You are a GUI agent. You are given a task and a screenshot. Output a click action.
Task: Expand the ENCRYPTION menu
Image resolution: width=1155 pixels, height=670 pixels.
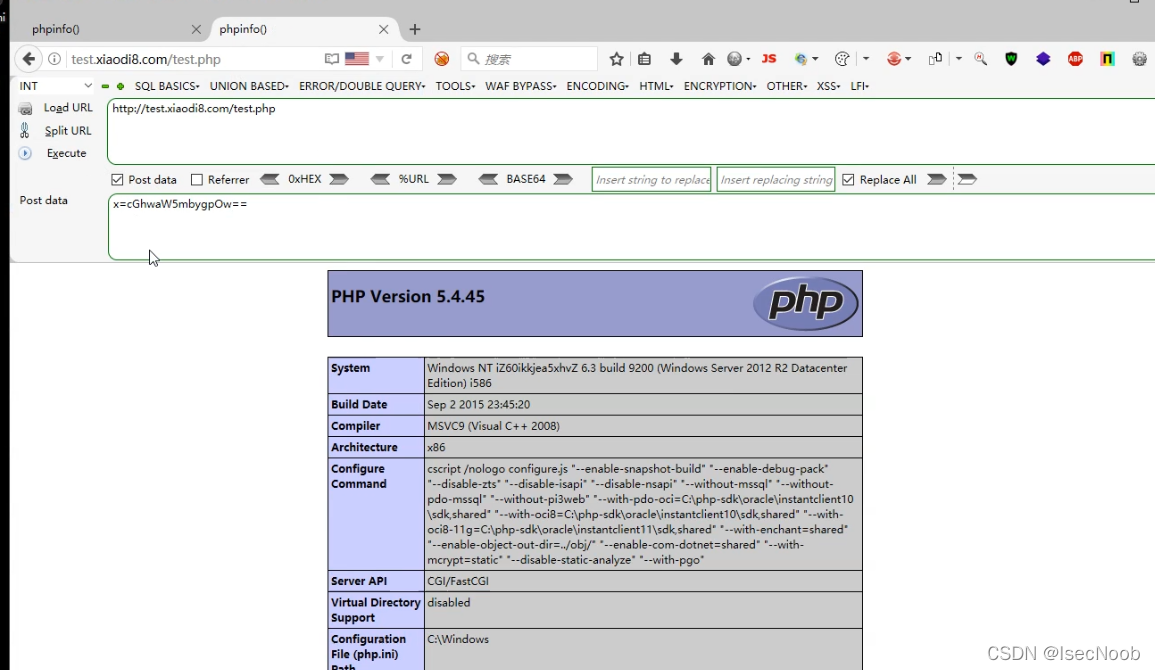[720, 86]
